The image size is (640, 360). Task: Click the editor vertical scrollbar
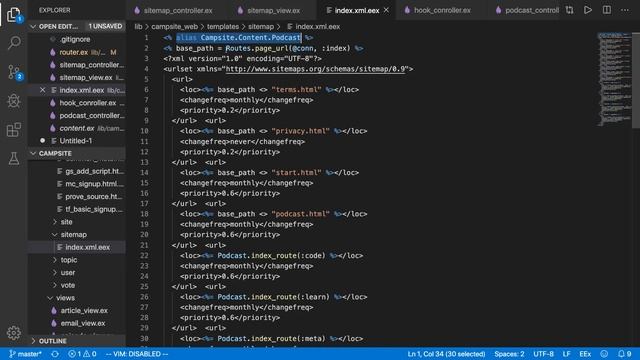(636, 80)
